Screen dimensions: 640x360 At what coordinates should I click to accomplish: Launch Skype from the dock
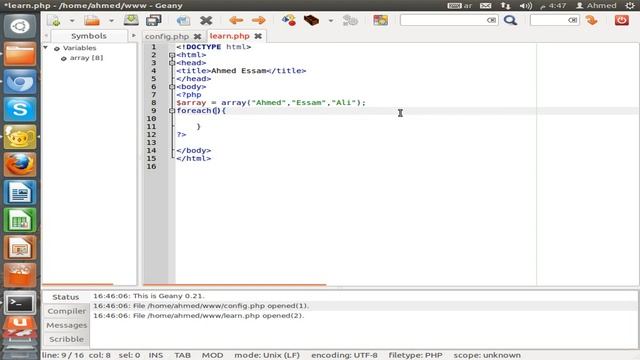(20, 109)
